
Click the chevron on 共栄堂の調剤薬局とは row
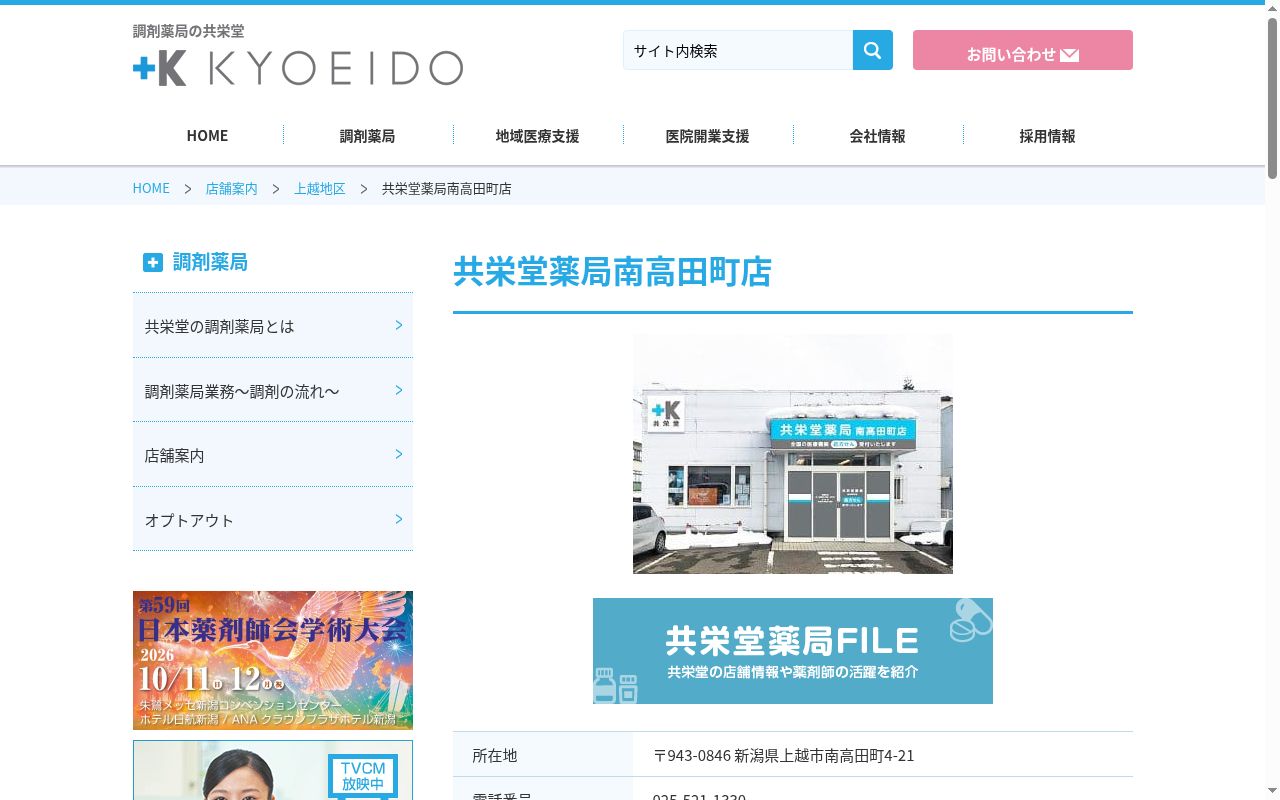tap(399, 325)
